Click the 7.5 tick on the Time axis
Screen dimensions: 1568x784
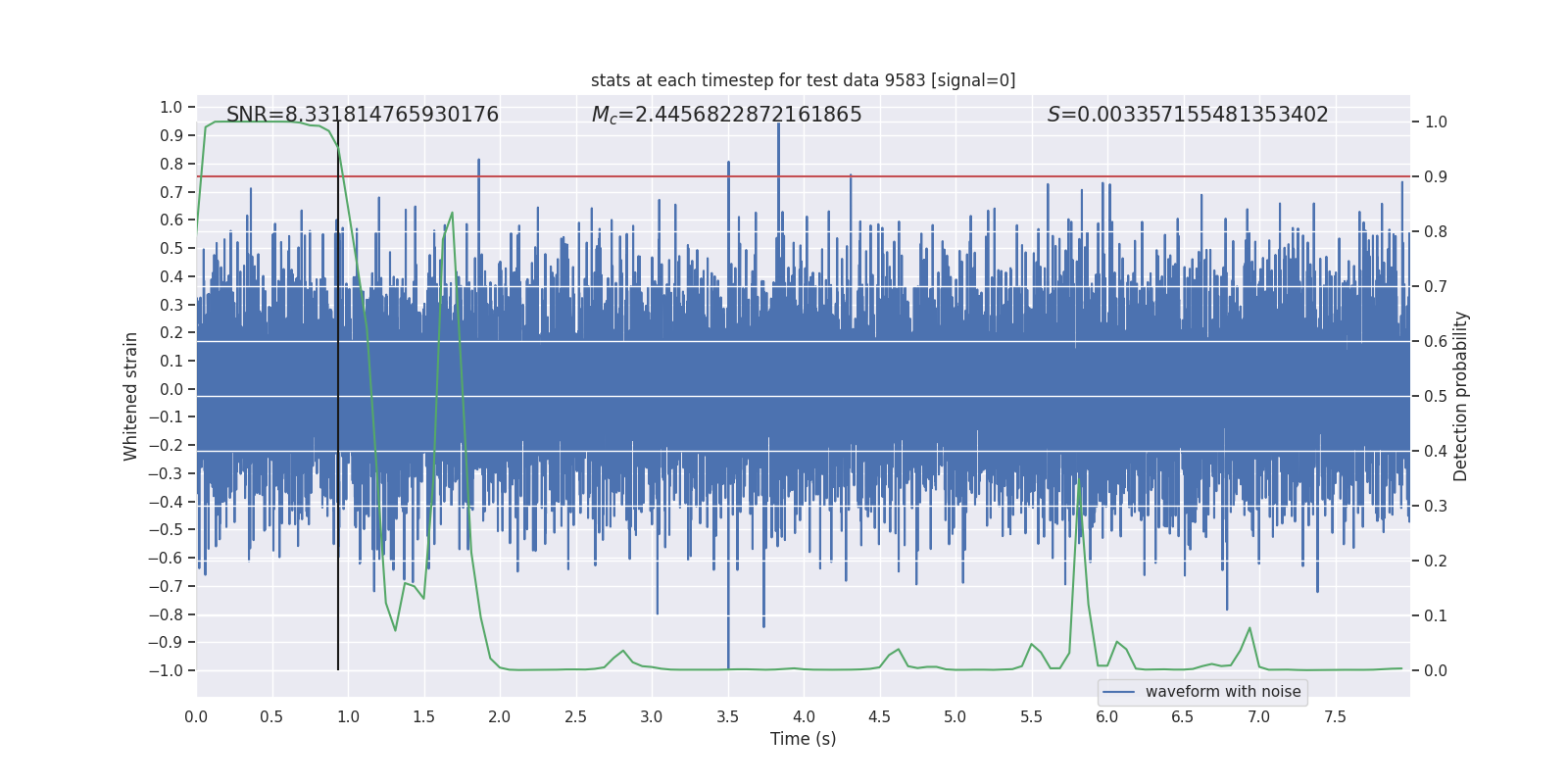[x=1335, y=716]
